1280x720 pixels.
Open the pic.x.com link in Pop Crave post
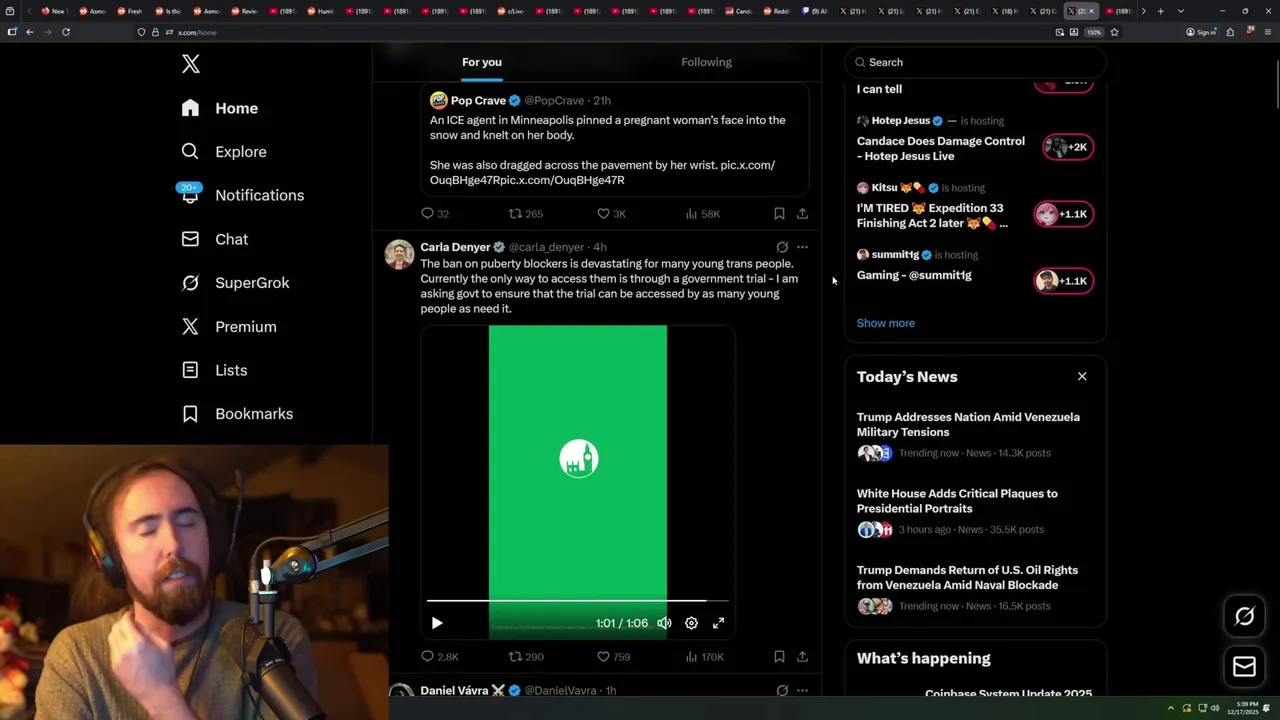(x=602, y=173)
